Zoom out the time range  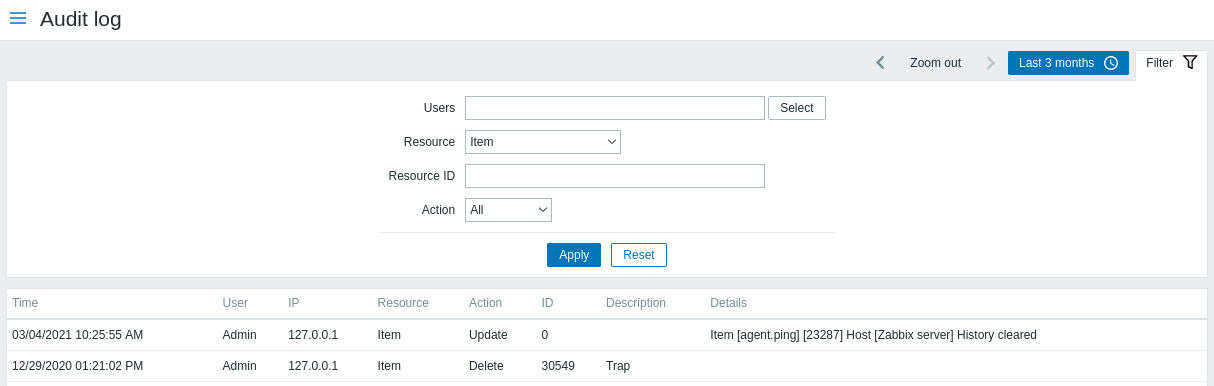click(x=935, y=63)
